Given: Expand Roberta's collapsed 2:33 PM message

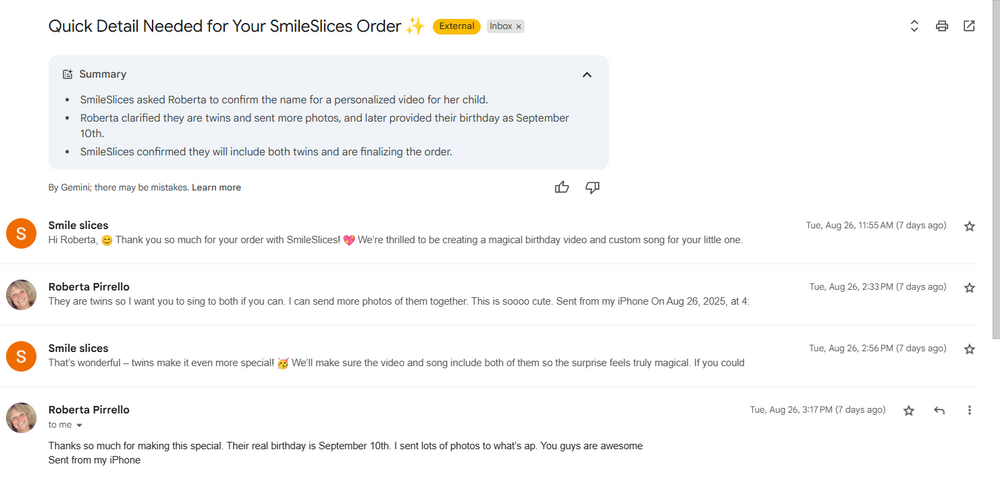Looking at the screenshot, I should [400, 301].
